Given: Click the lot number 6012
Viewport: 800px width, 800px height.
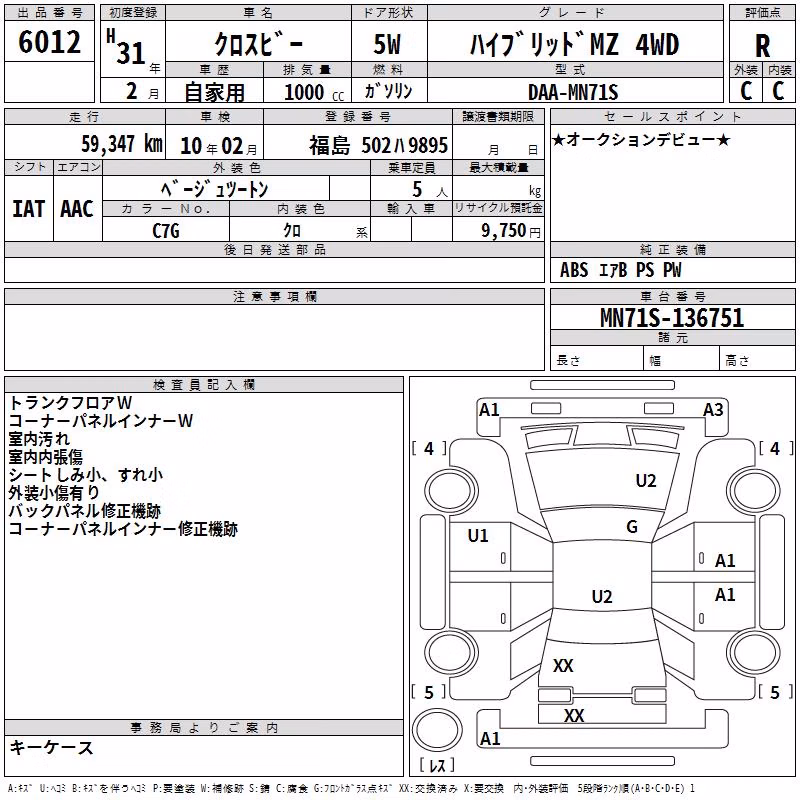Looking at the screenshot, I should click(49, 42).
